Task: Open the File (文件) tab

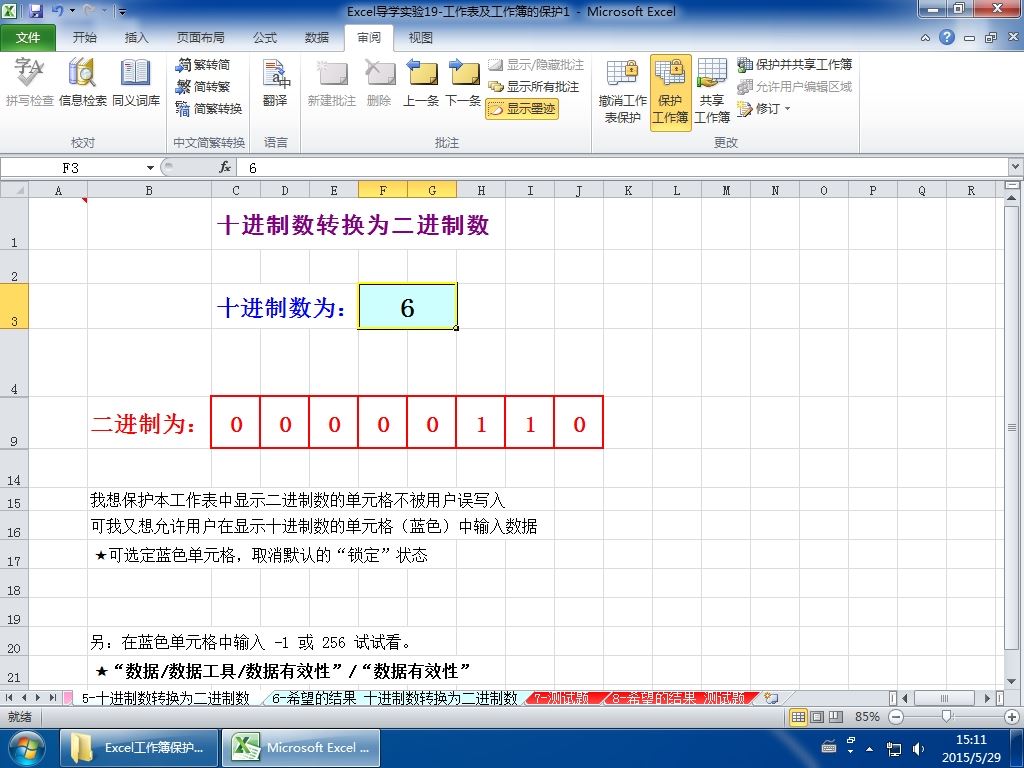Action: (x=28, y=38)
